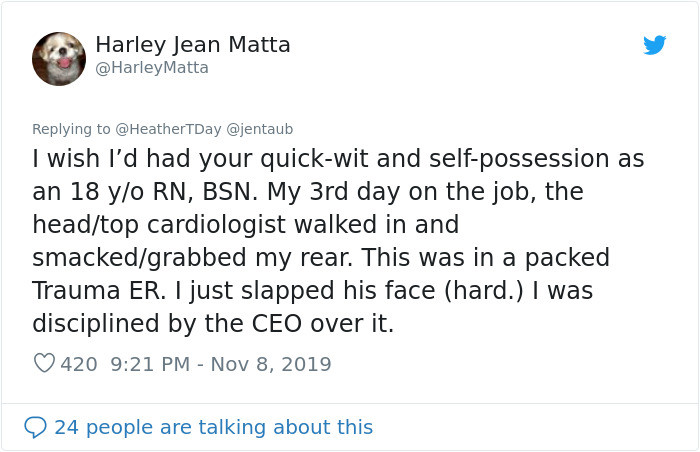
Task: Open Harley Jean Matta's profile picture
Action: pos(59,58)
